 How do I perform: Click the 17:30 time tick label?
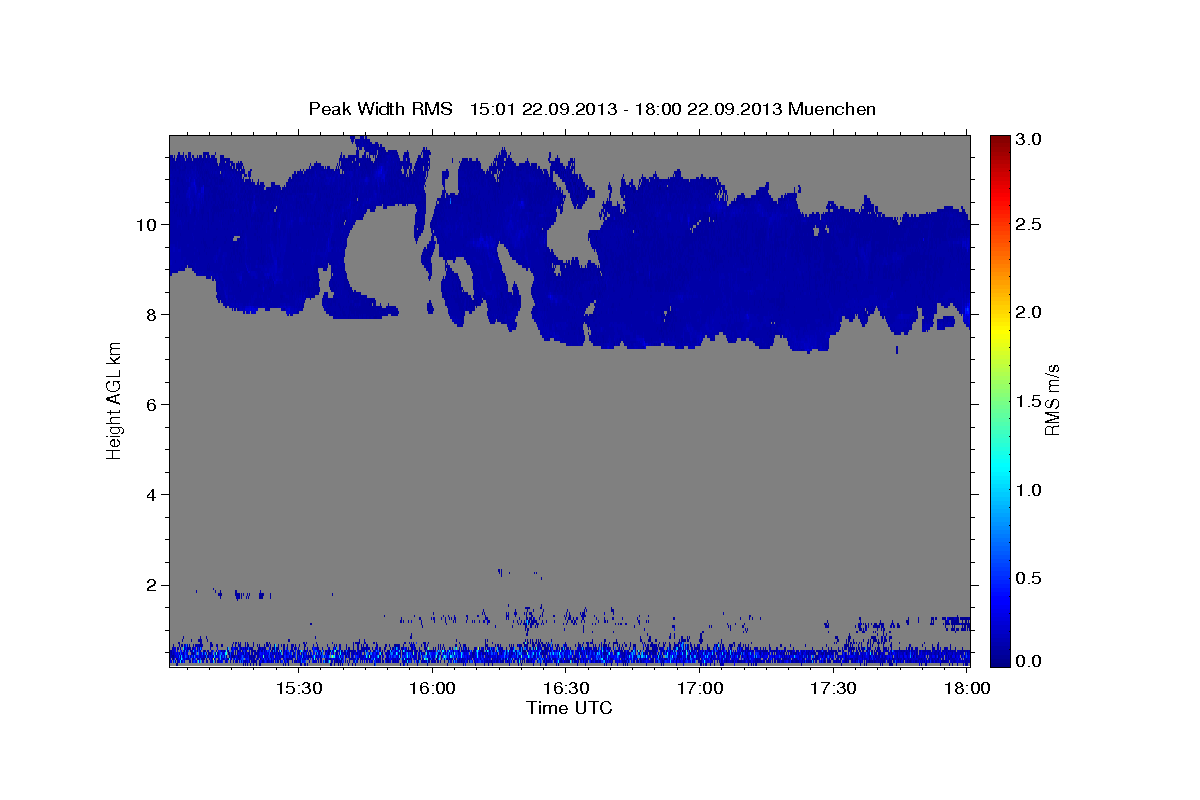tap(833, 688)
